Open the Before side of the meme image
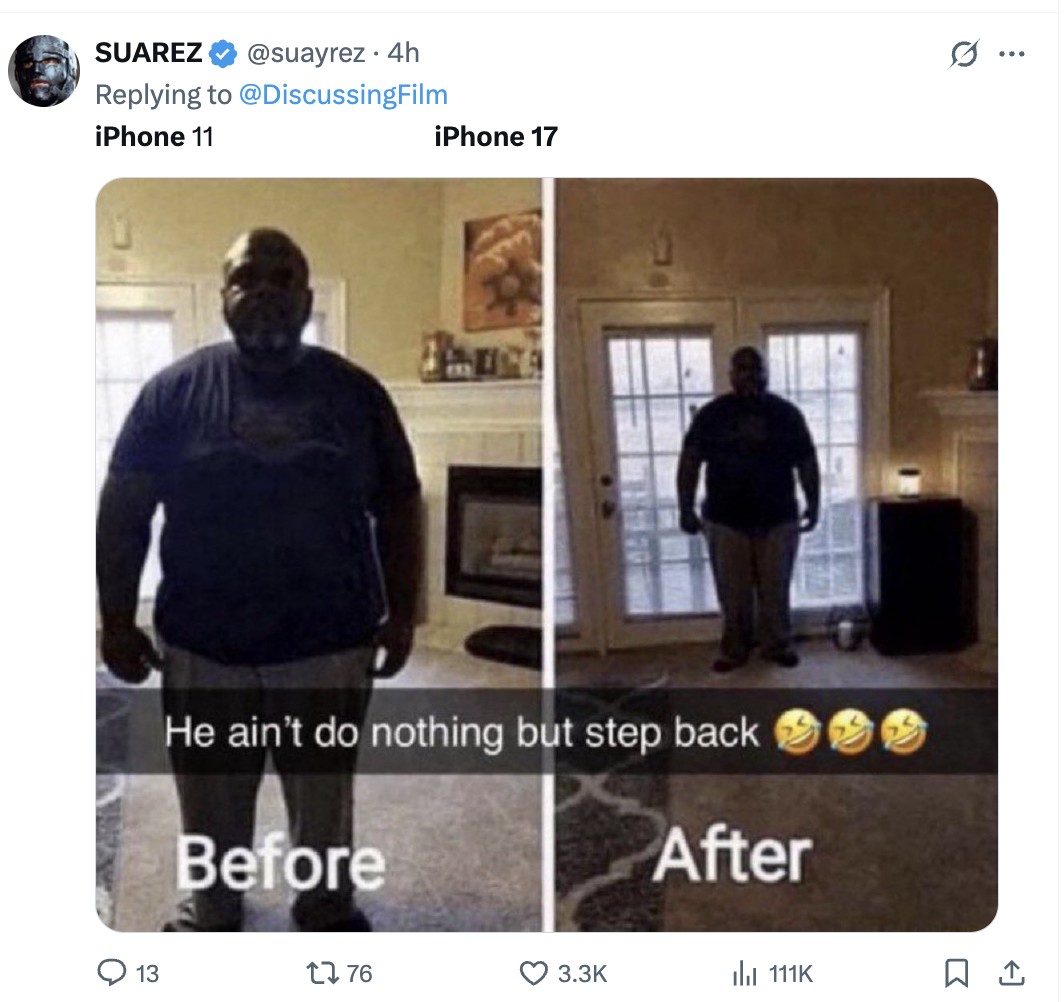The image size is (1064, 1002). point(319,554)
